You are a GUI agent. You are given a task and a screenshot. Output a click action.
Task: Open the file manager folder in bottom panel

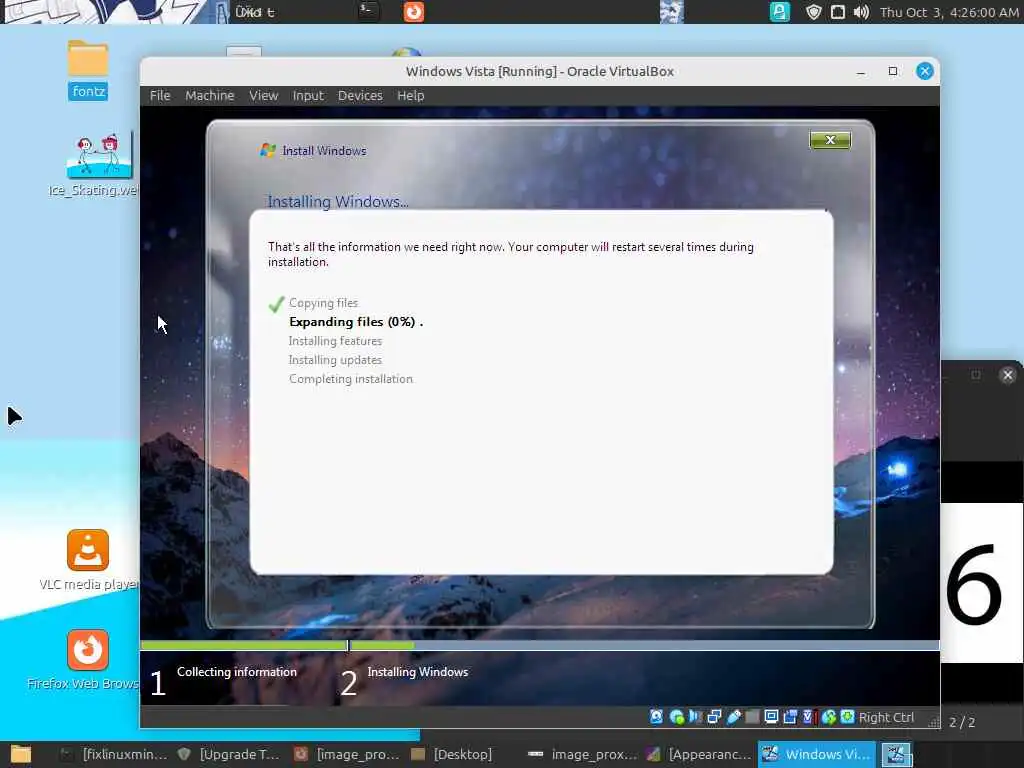coord(21,754)
